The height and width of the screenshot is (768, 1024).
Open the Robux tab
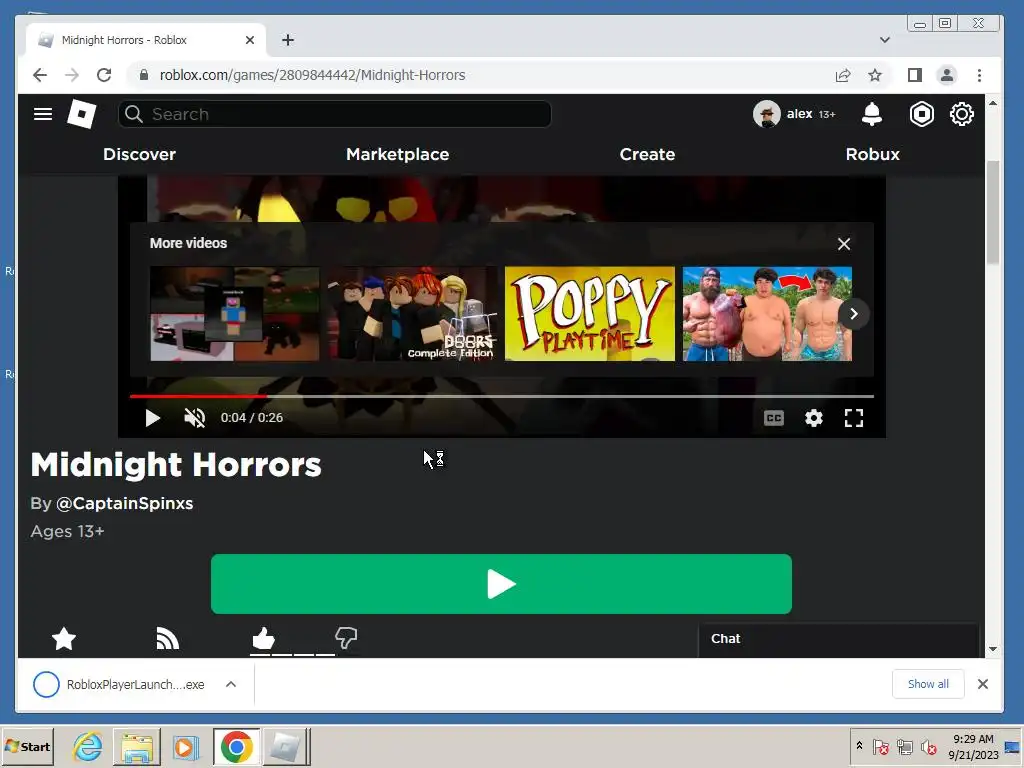tap(872, 154)
